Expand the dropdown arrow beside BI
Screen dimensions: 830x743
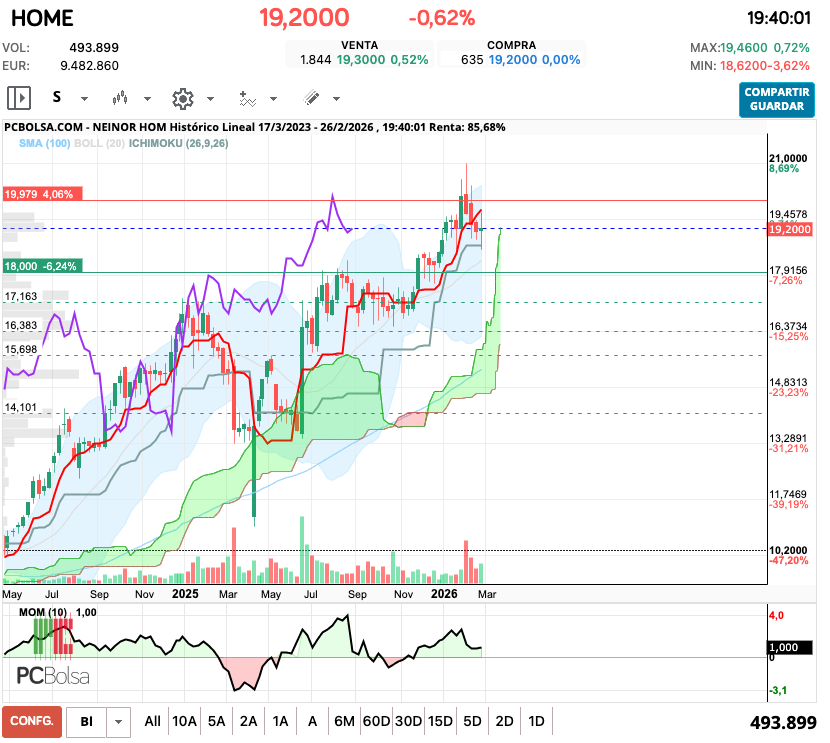point(119,721)
